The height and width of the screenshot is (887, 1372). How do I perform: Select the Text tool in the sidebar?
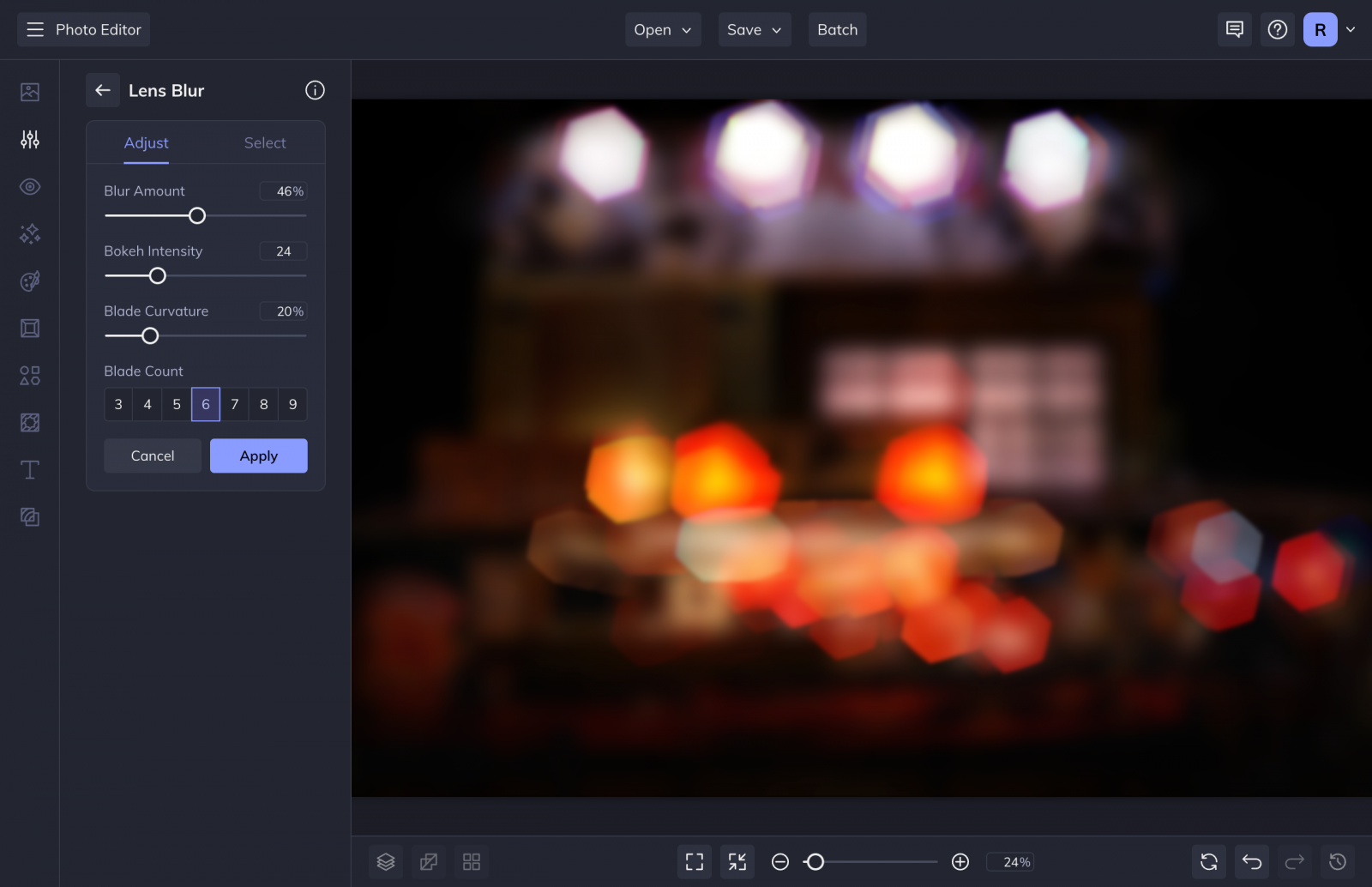pos(29,469)
